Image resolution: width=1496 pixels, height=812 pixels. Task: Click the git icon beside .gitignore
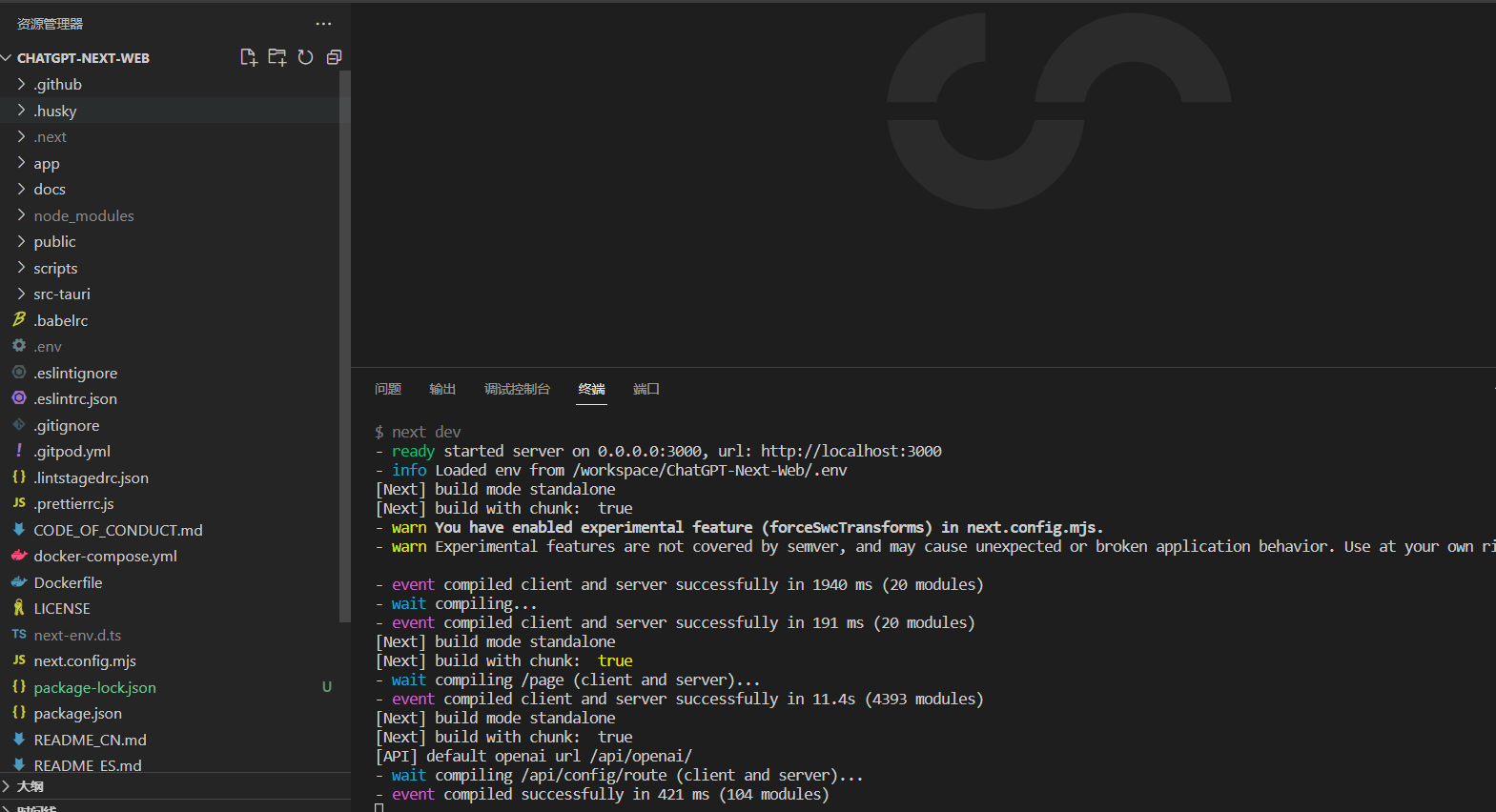pos(19,425)
